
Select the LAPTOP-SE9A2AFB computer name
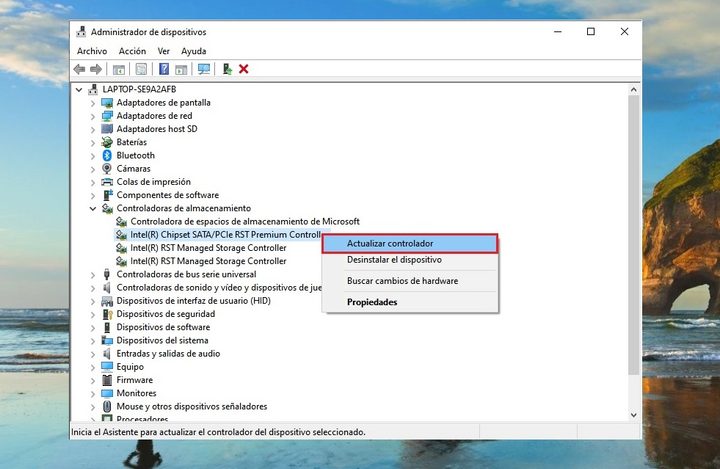coord(139,89)
